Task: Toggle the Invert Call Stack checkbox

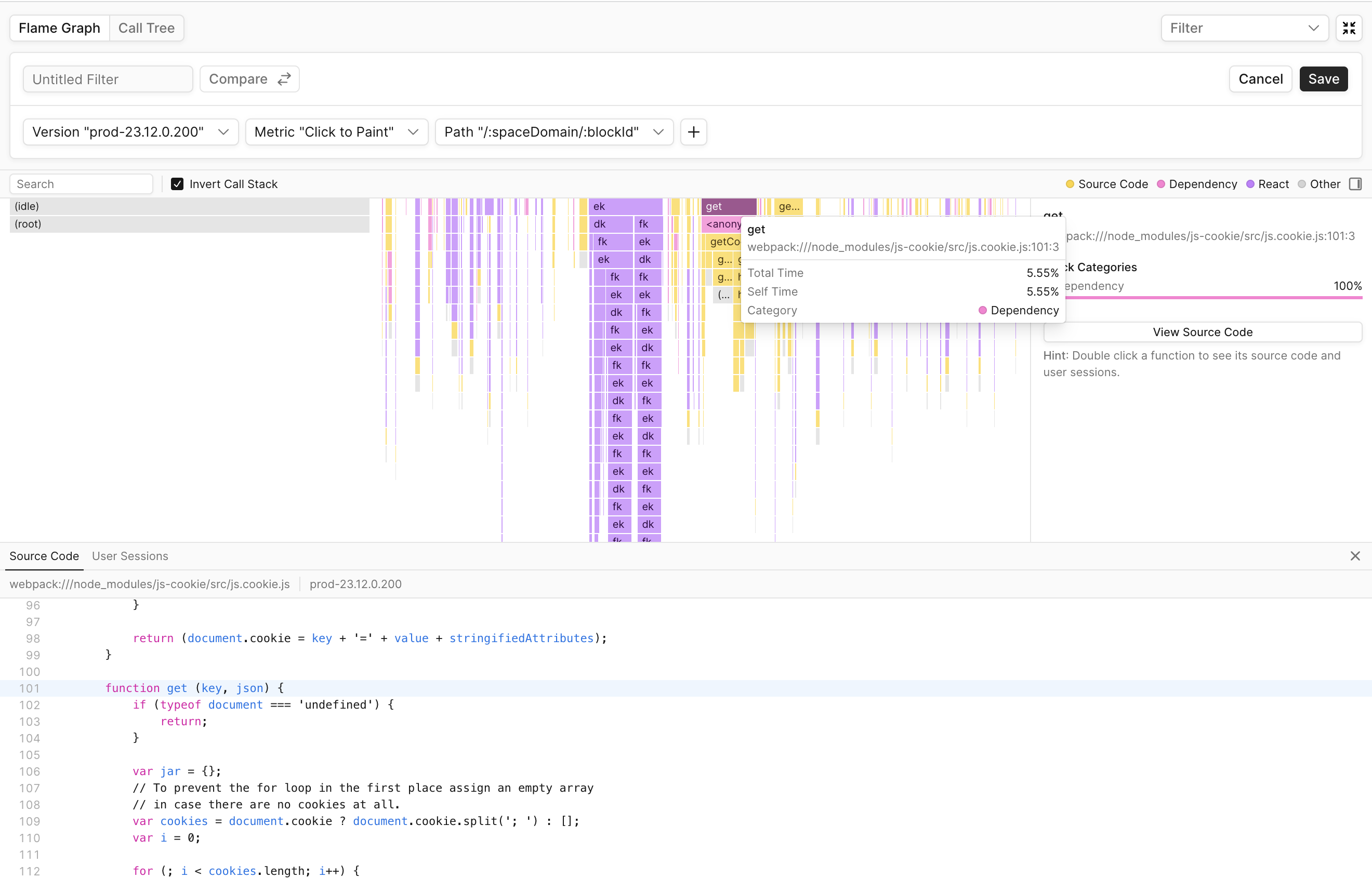Action: 177,183
